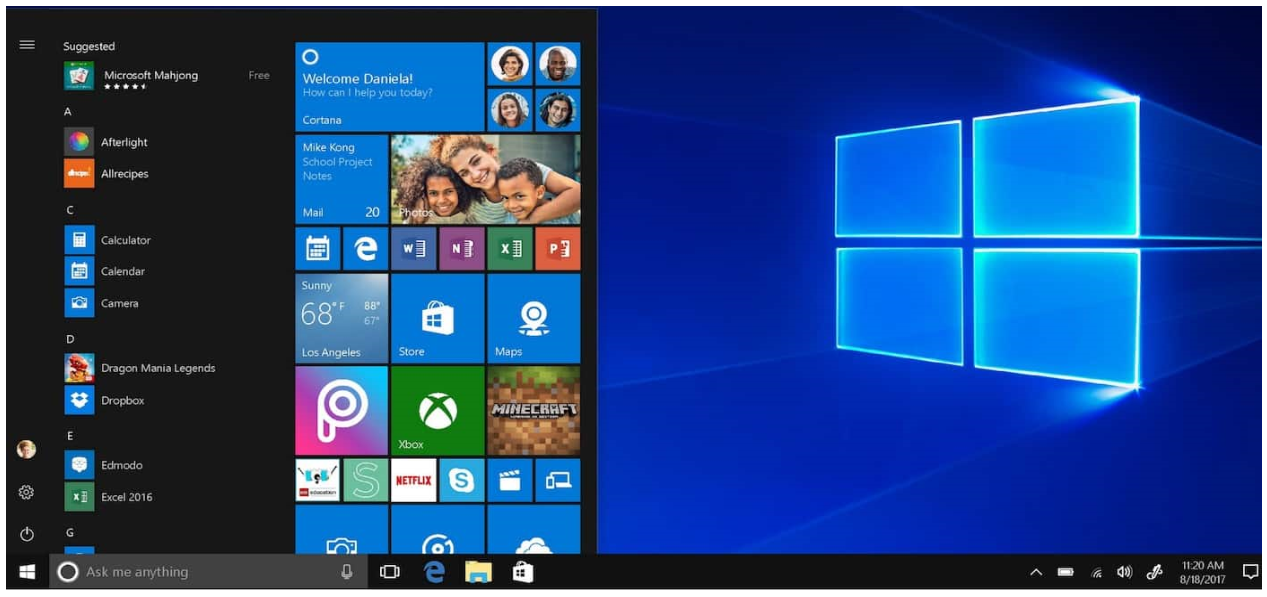This screenshot has width=1267, height=597.
Task: Jump to apps under letter C header
Action: point(70,210)
